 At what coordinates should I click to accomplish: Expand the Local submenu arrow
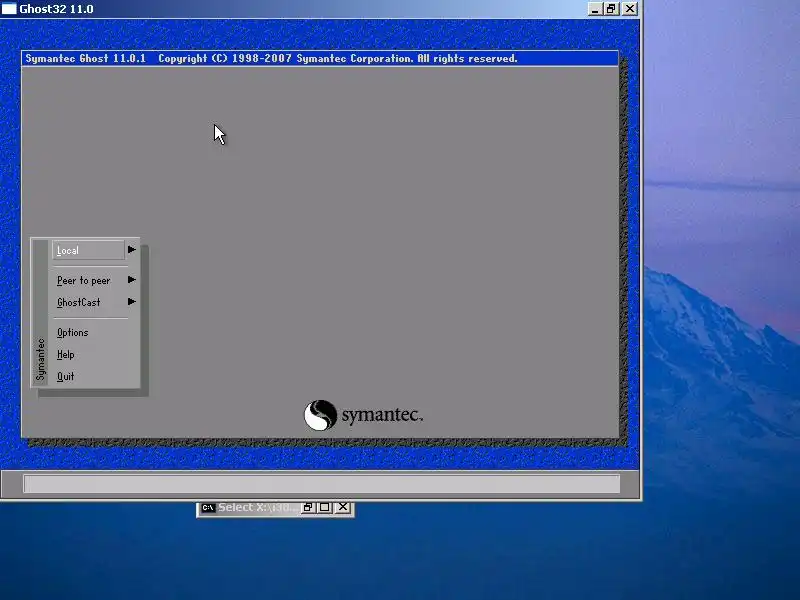132,249
